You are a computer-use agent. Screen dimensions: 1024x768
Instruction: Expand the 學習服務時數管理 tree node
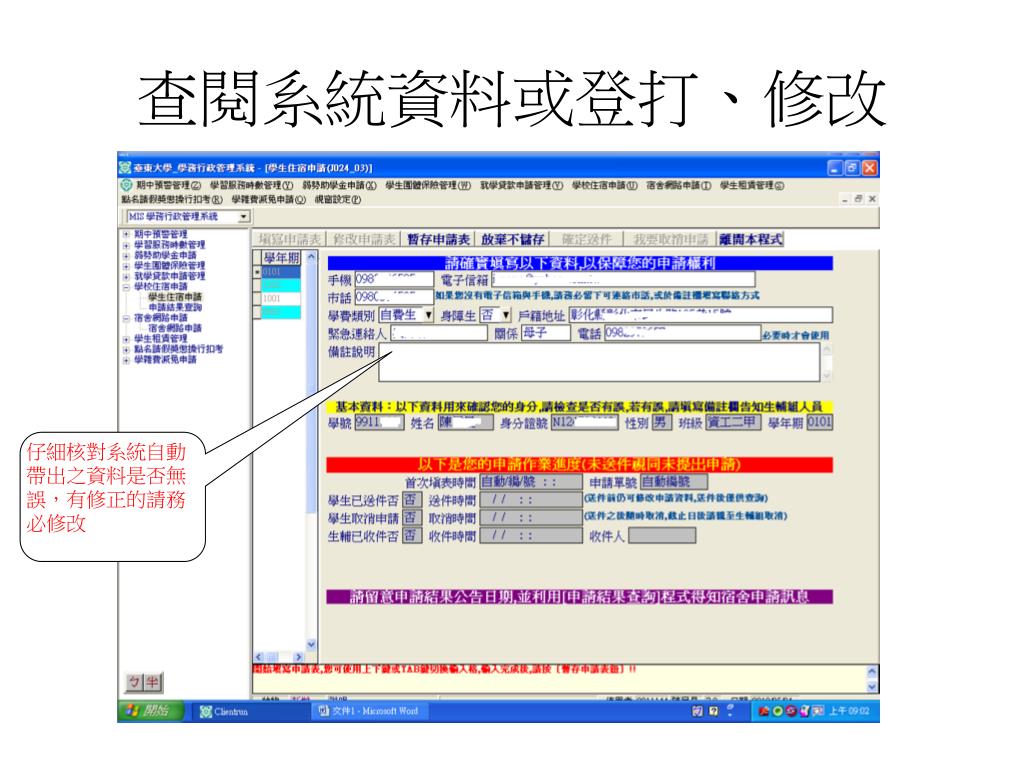(x=126, y=244)
